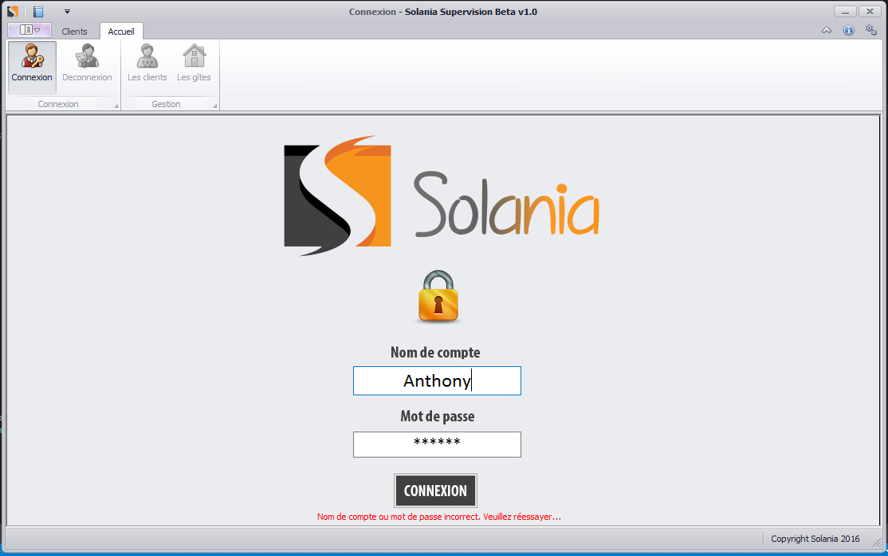Click the Solania app icon in title bar
The image size is (888, 556).
[x=13, y=12]
